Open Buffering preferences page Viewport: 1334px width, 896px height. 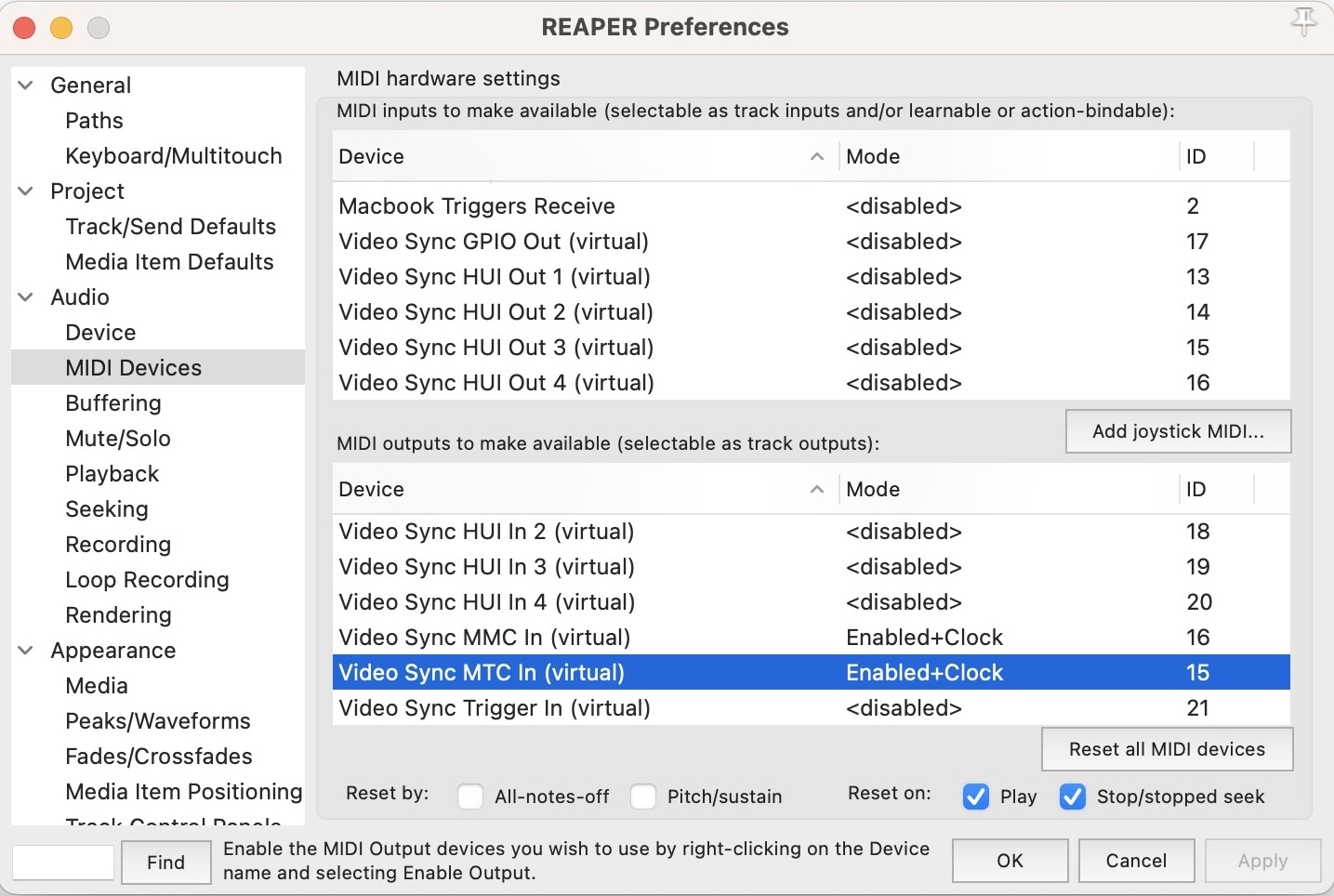(113, 403)
